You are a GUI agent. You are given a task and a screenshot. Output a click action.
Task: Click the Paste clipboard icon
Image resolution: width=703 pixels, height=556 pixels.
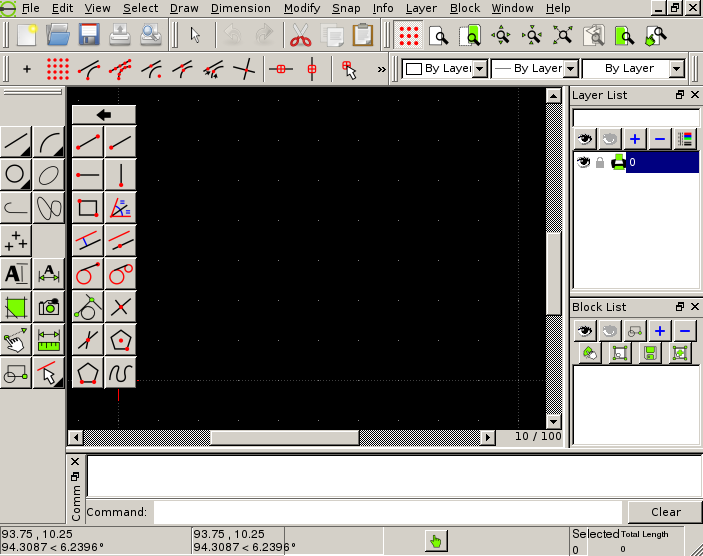coord(363,35)
